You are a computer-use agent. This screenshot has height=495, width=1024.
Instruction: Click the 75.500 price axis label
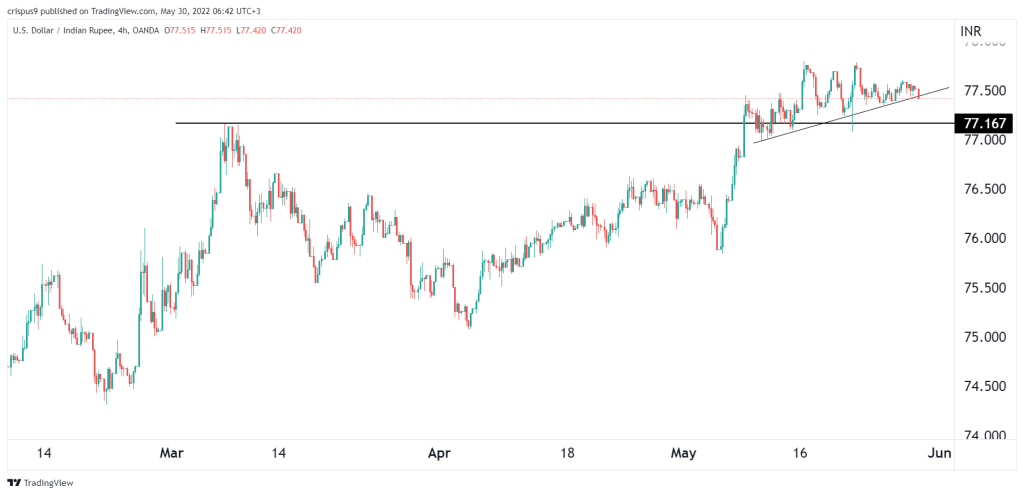point(984,288)
